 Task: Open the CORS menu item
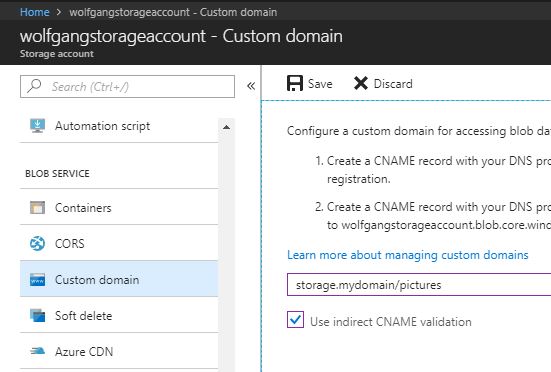pos(119,243)
